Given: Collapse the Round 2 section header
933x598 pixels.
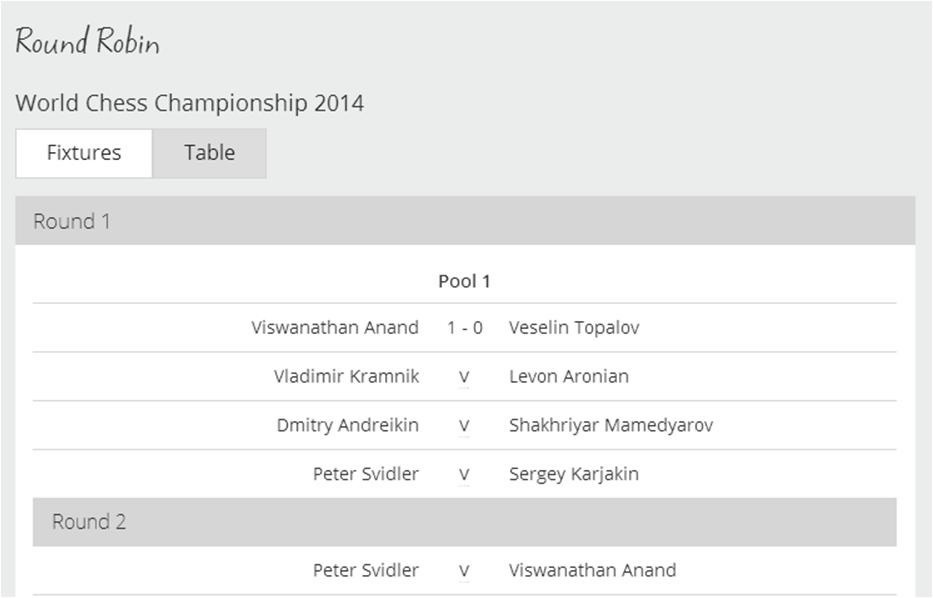Looking at the screenshot, I should tap(464, 522).
